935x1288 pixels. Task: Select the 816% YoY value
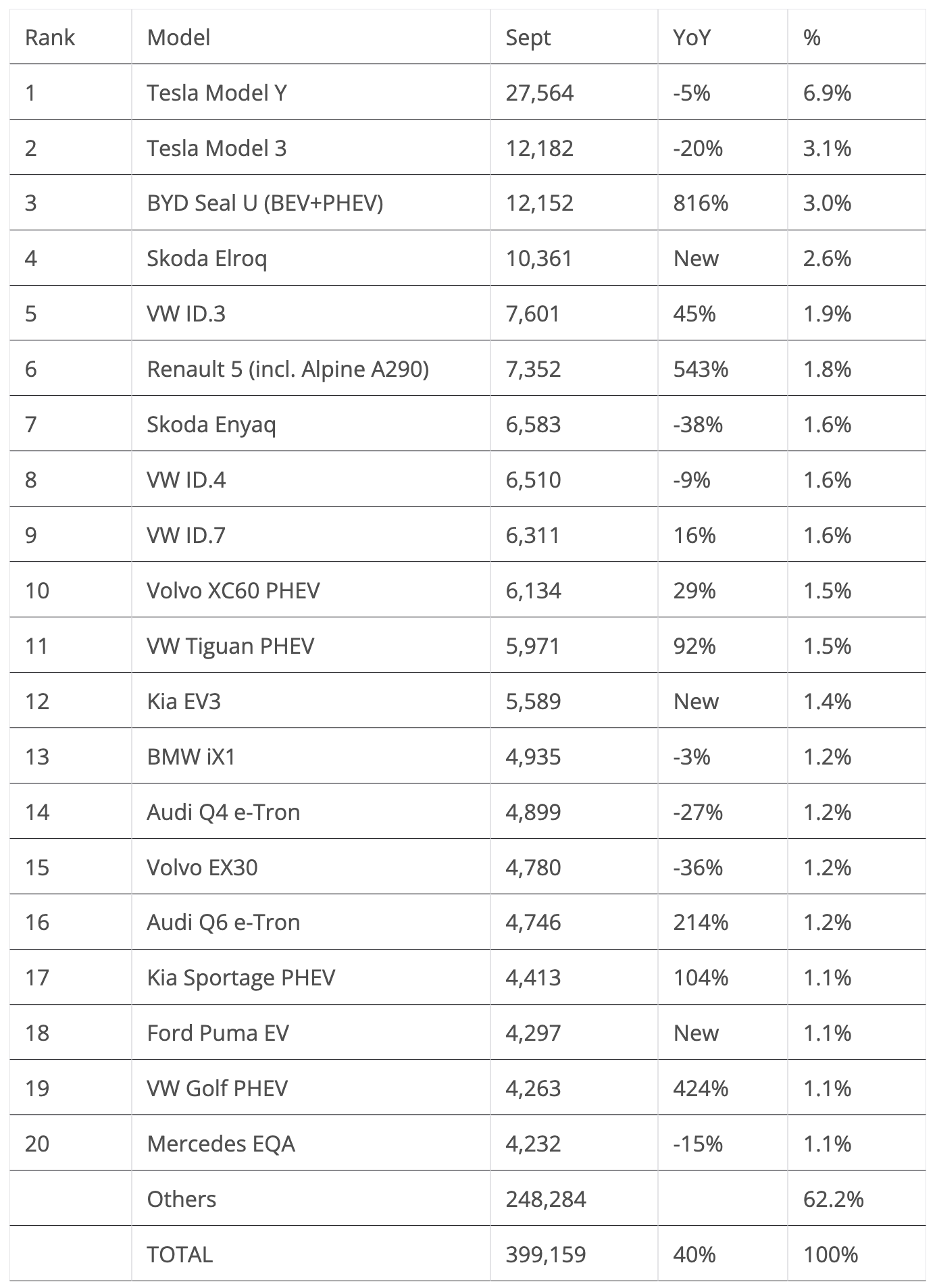pos(701,203)
